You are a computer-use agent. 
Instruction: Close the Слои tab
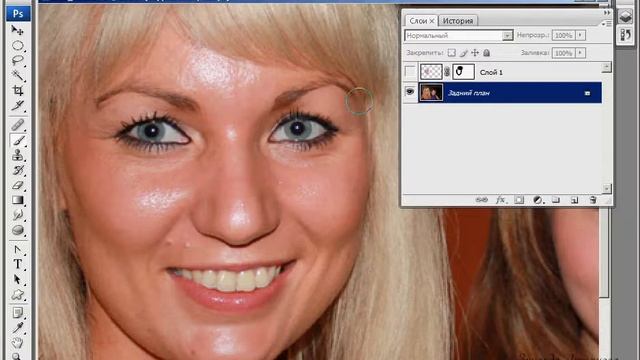click(x=432, y=21)
